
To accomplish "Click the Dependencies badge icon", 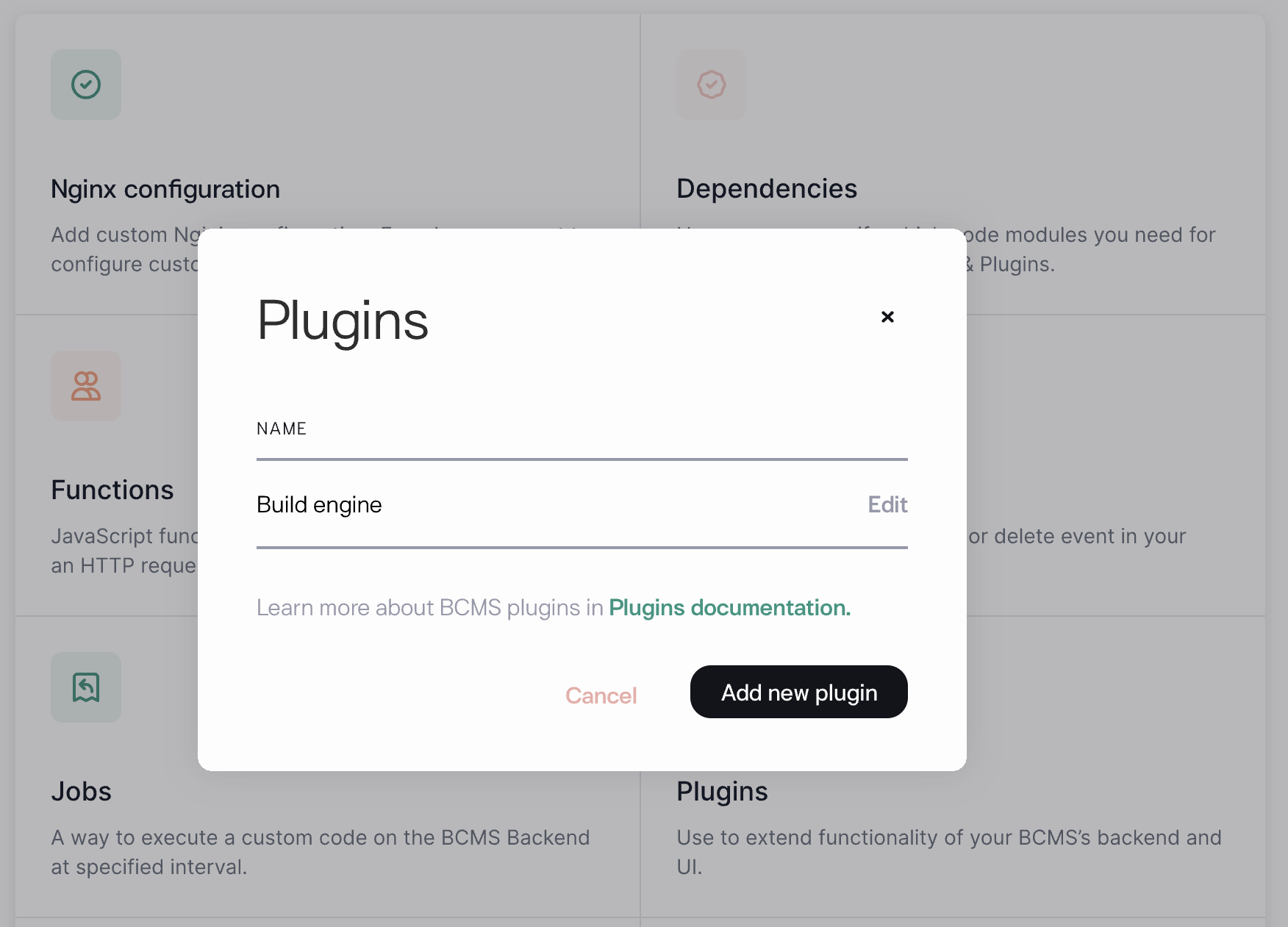I will pos(711,85).
